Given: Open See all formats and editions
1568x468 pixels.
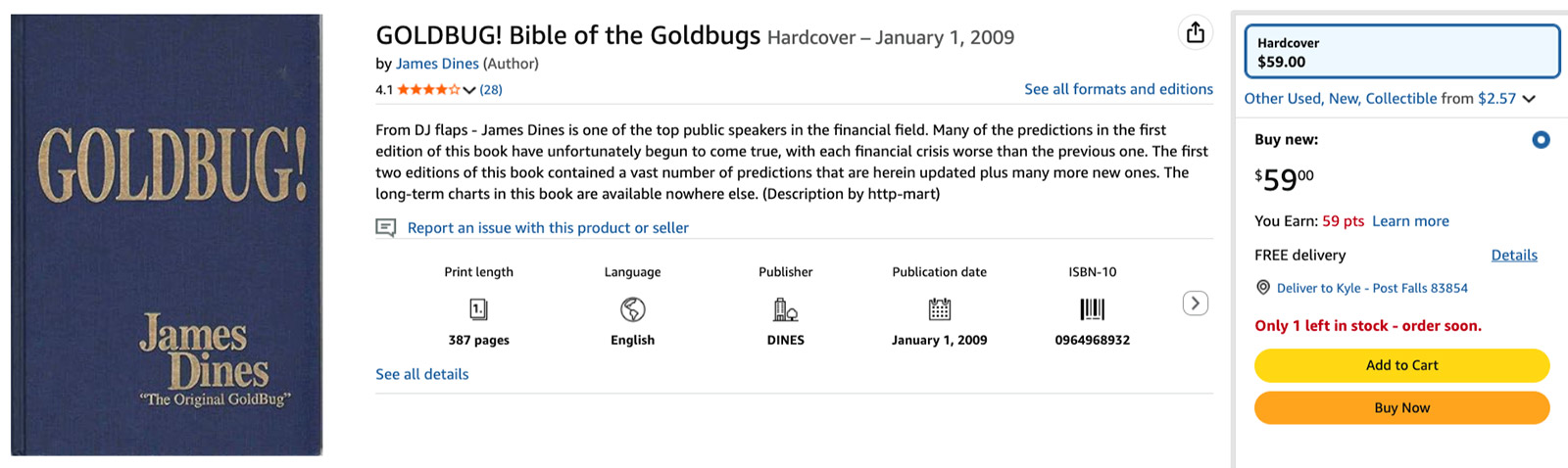Looking at the screenshot, I should point(1118,89).
